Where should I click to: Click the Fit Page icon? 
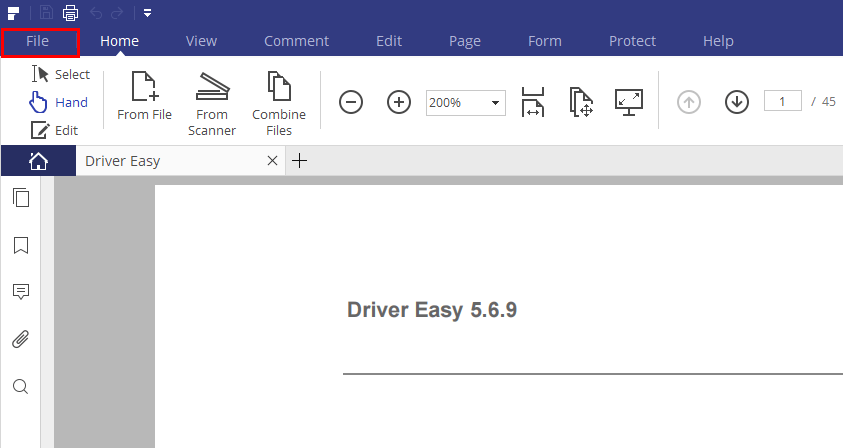[x=581, y=102]
